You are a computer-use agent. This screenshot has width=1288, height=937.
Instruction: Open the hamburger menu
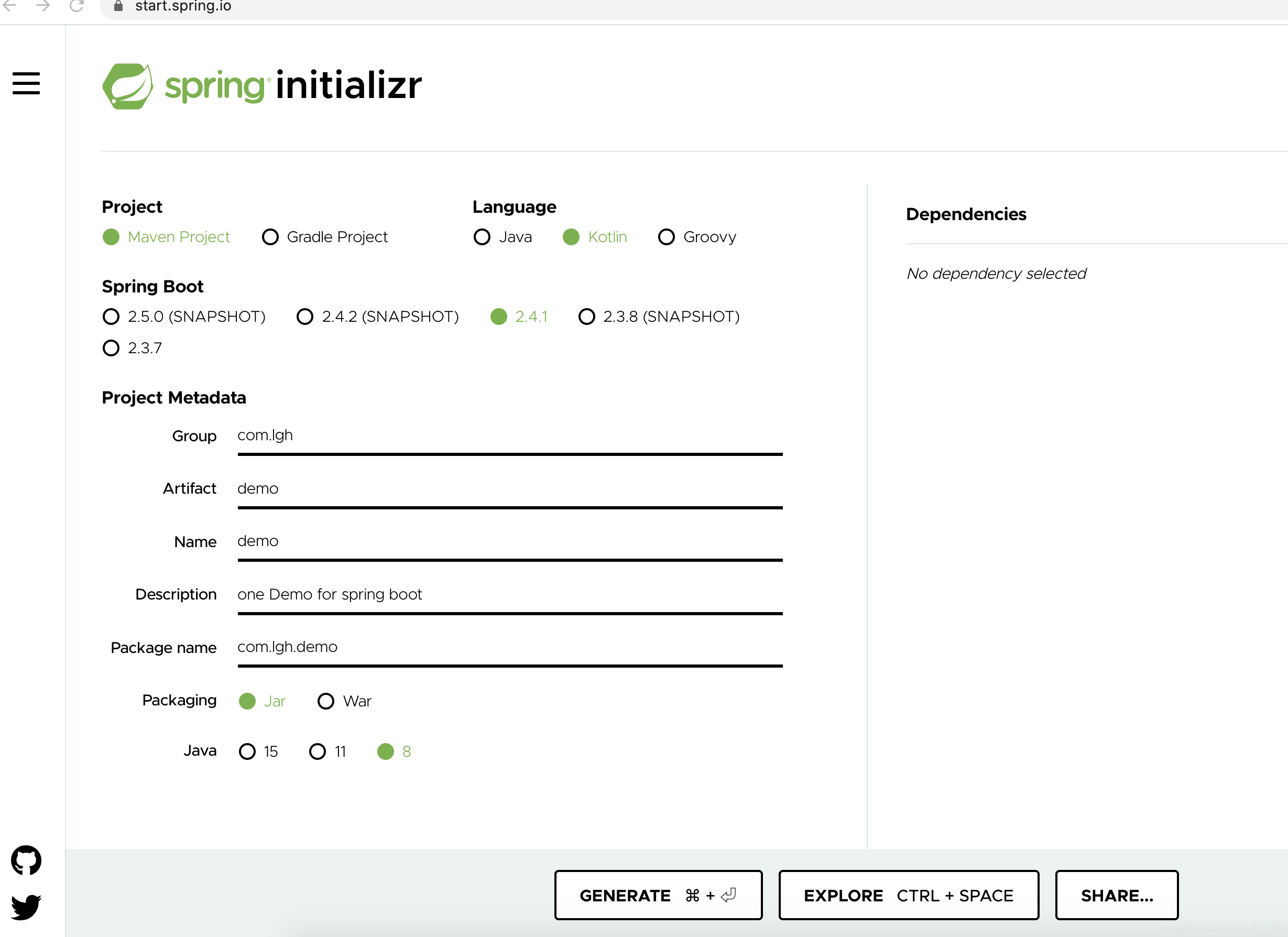click(26, 83)
